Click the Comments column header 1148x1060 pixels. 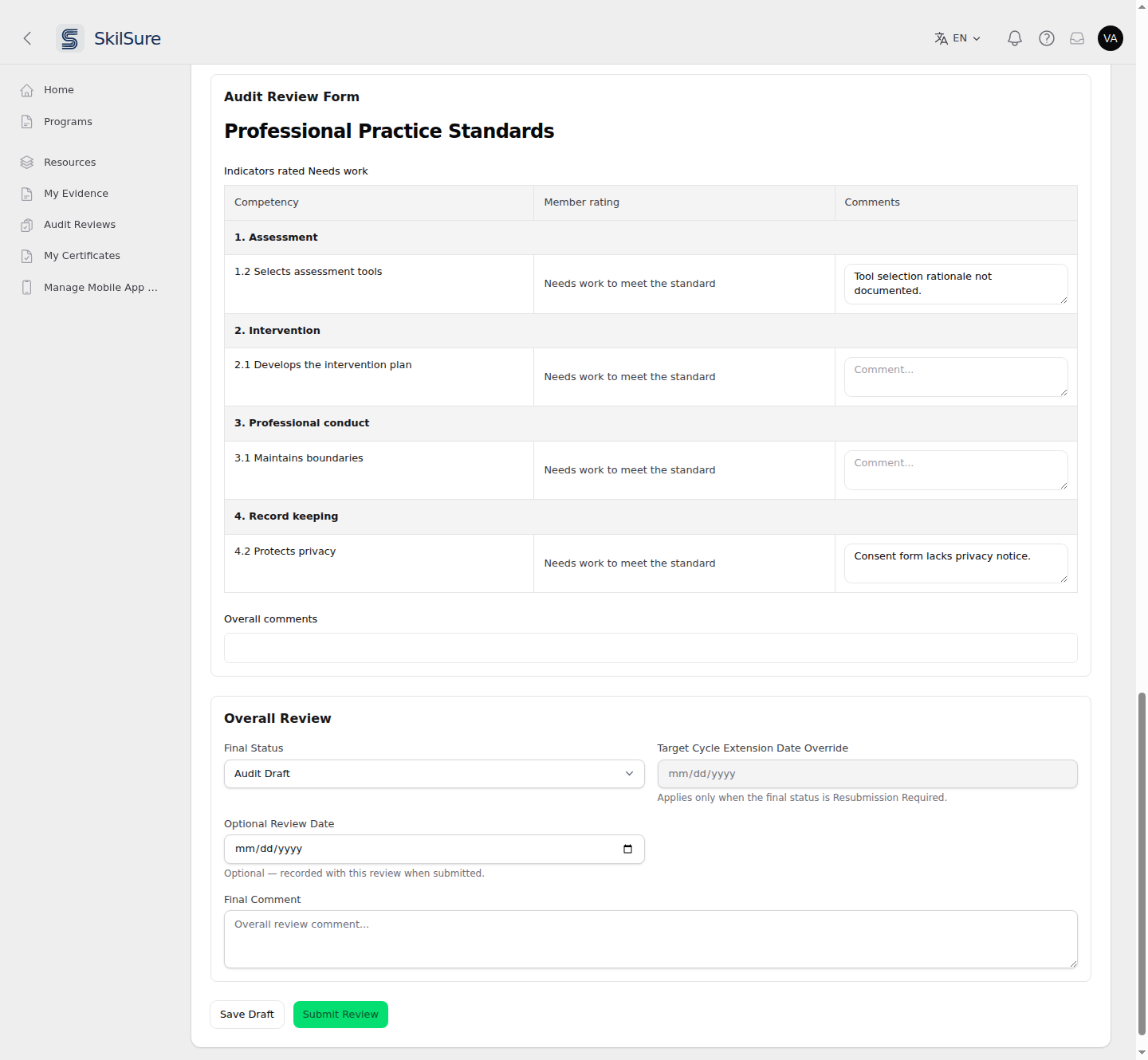tap(956, 202)
